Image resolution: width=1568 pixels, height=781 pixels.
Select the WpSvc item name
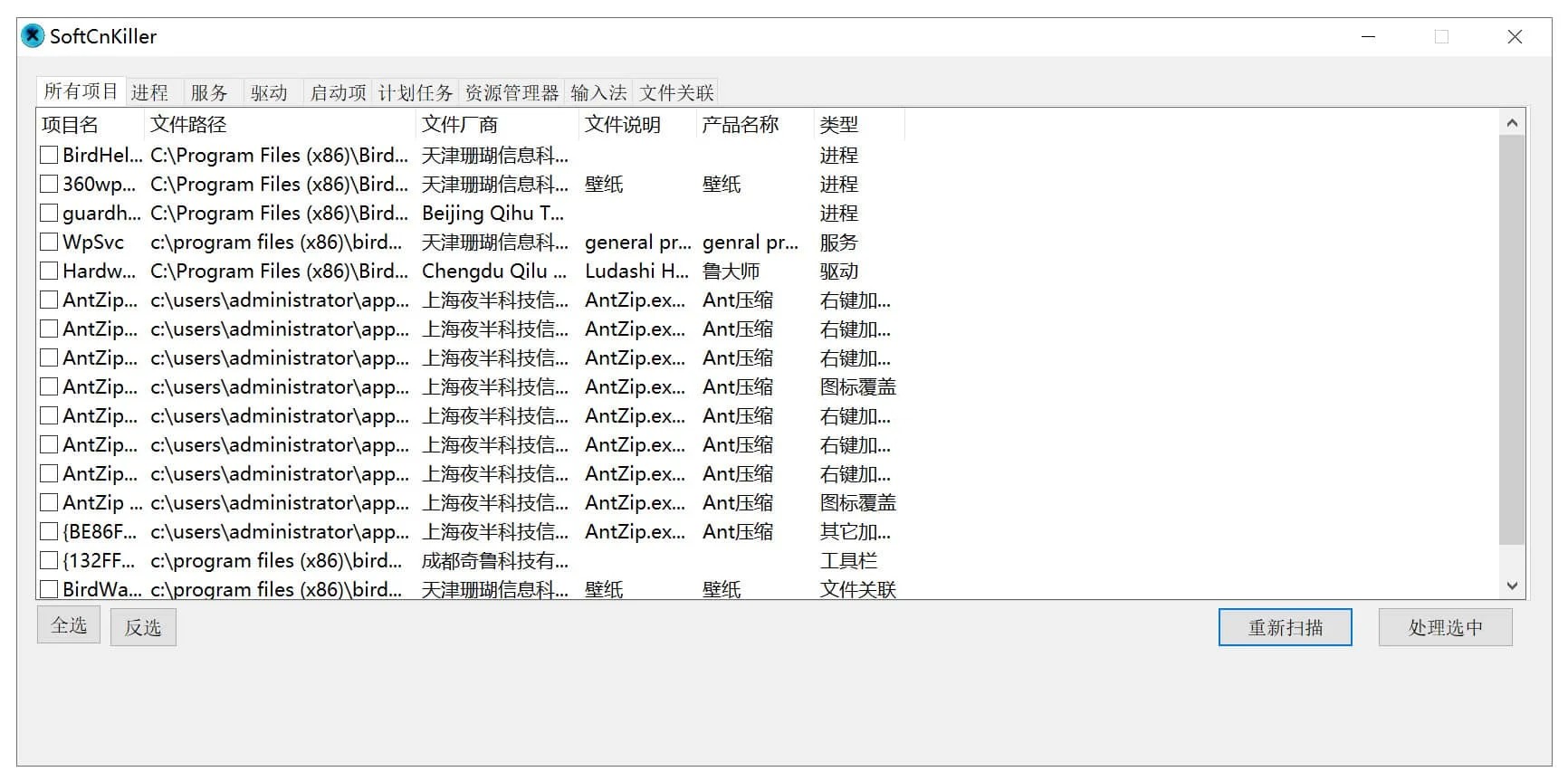tap(93, 243)
